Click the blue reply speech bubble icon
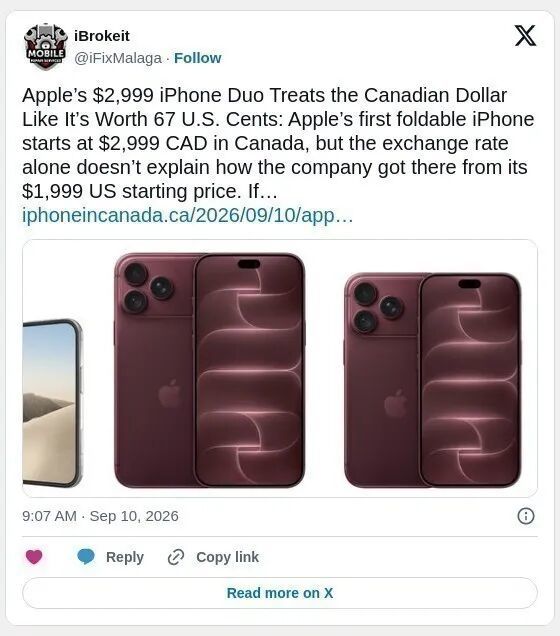560x636 pixels. tap(86, 556)
